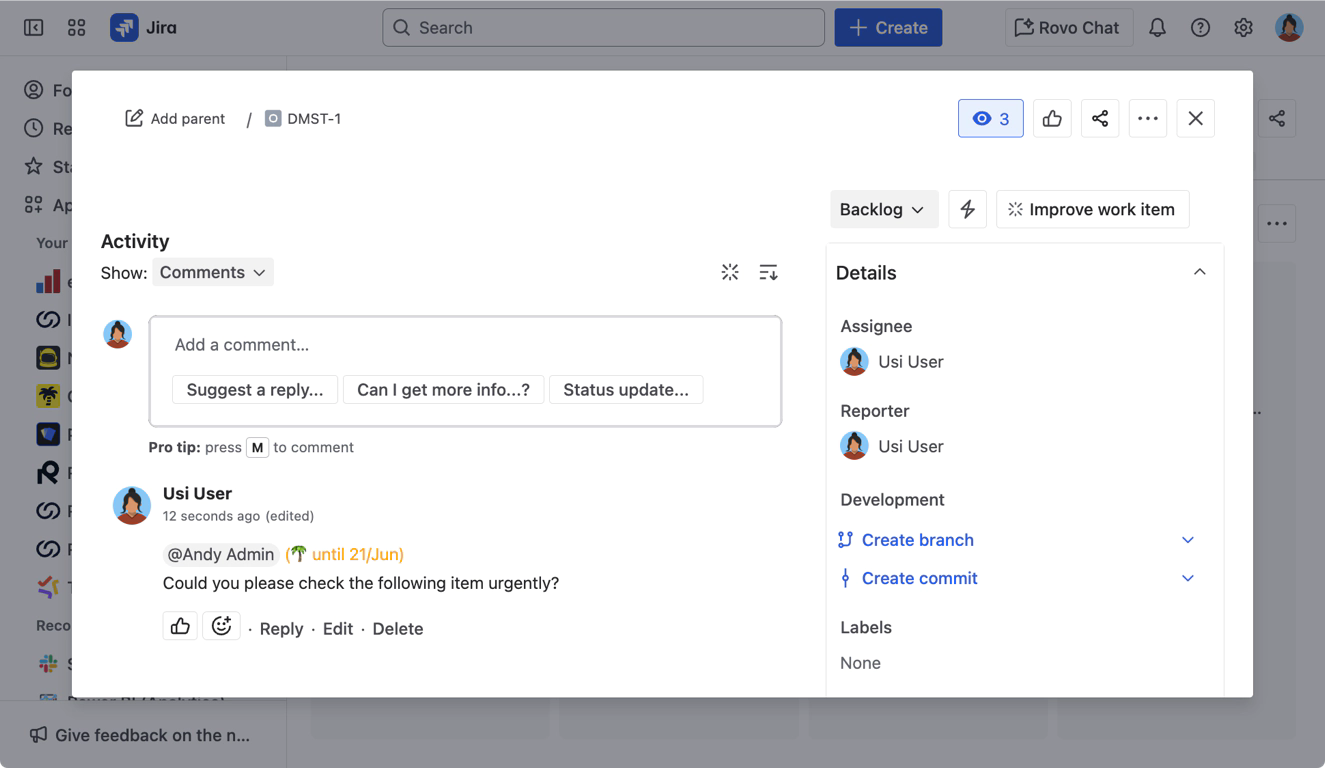Like the comment with thumbs-up
Screen dimensions: 1325x768
click(180, 627)
